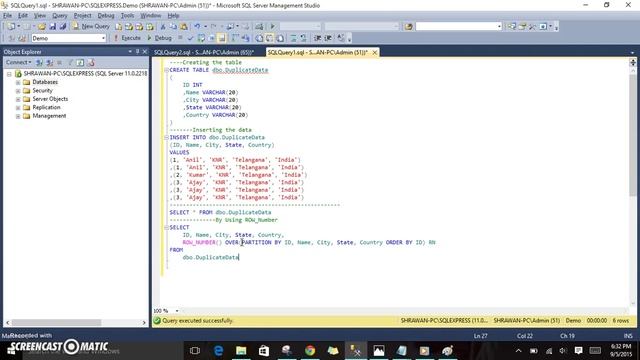The height and width of the screenshot is (360, 640).
Task: Close the SQLQuery1.sql tab
Action: point(374,52)
